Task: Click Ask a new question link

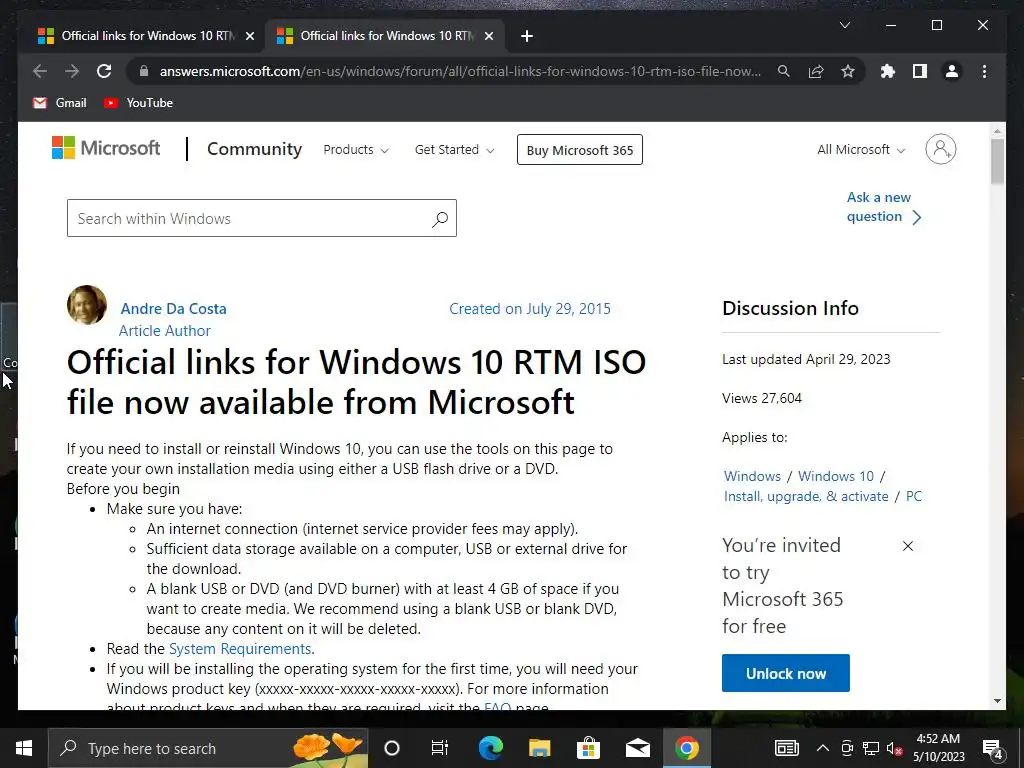Action: [x=884, y=207]
